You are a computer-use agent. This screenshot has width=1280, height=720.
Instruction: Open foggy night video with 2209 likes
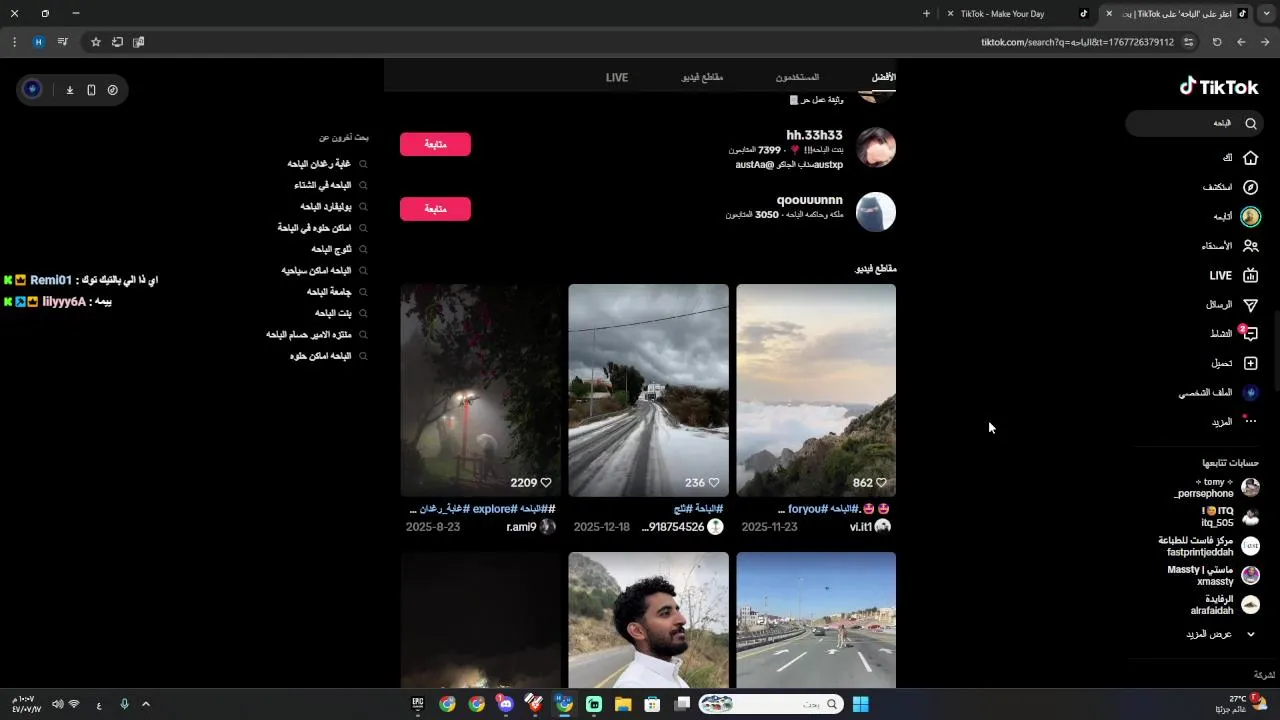pos(480,390)
